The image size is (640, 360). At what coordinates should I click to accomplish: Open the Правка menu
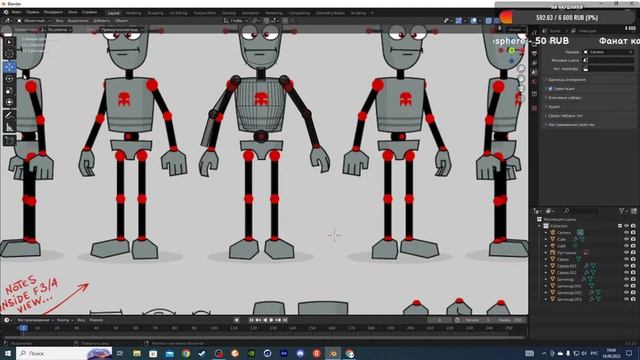pyautogui.click(x=33, y=13)
